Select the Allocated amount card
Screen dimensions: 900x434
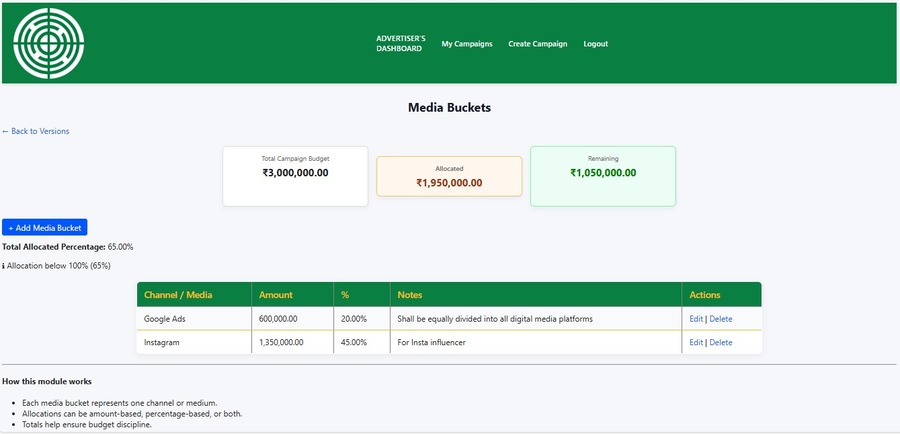(449, 176)
